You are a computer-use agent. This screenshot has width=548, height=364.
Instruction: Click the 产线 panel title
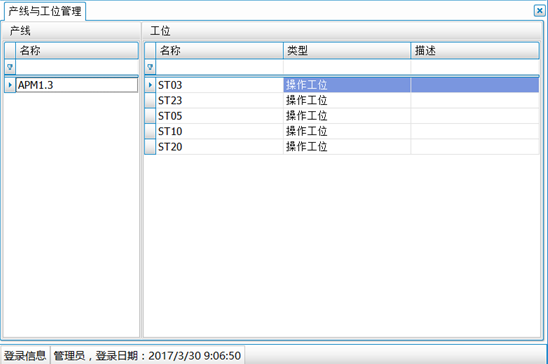20,31
